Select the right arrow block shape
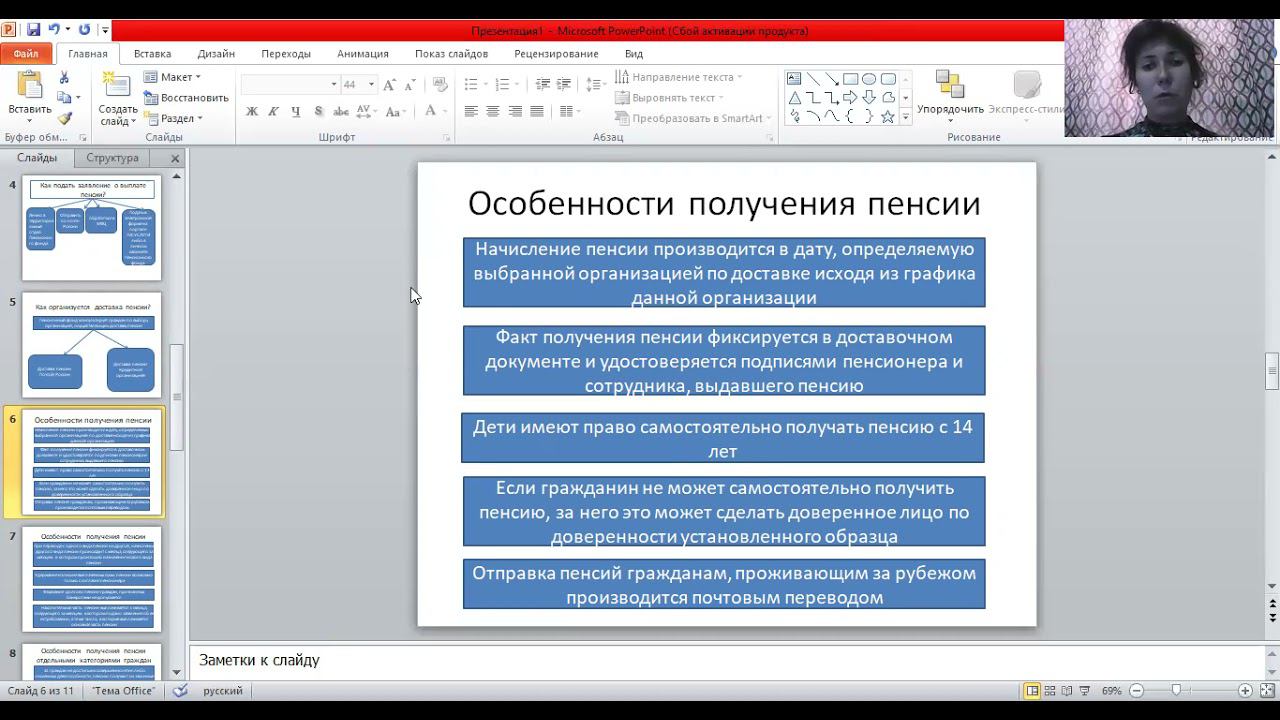 point(850,98)
